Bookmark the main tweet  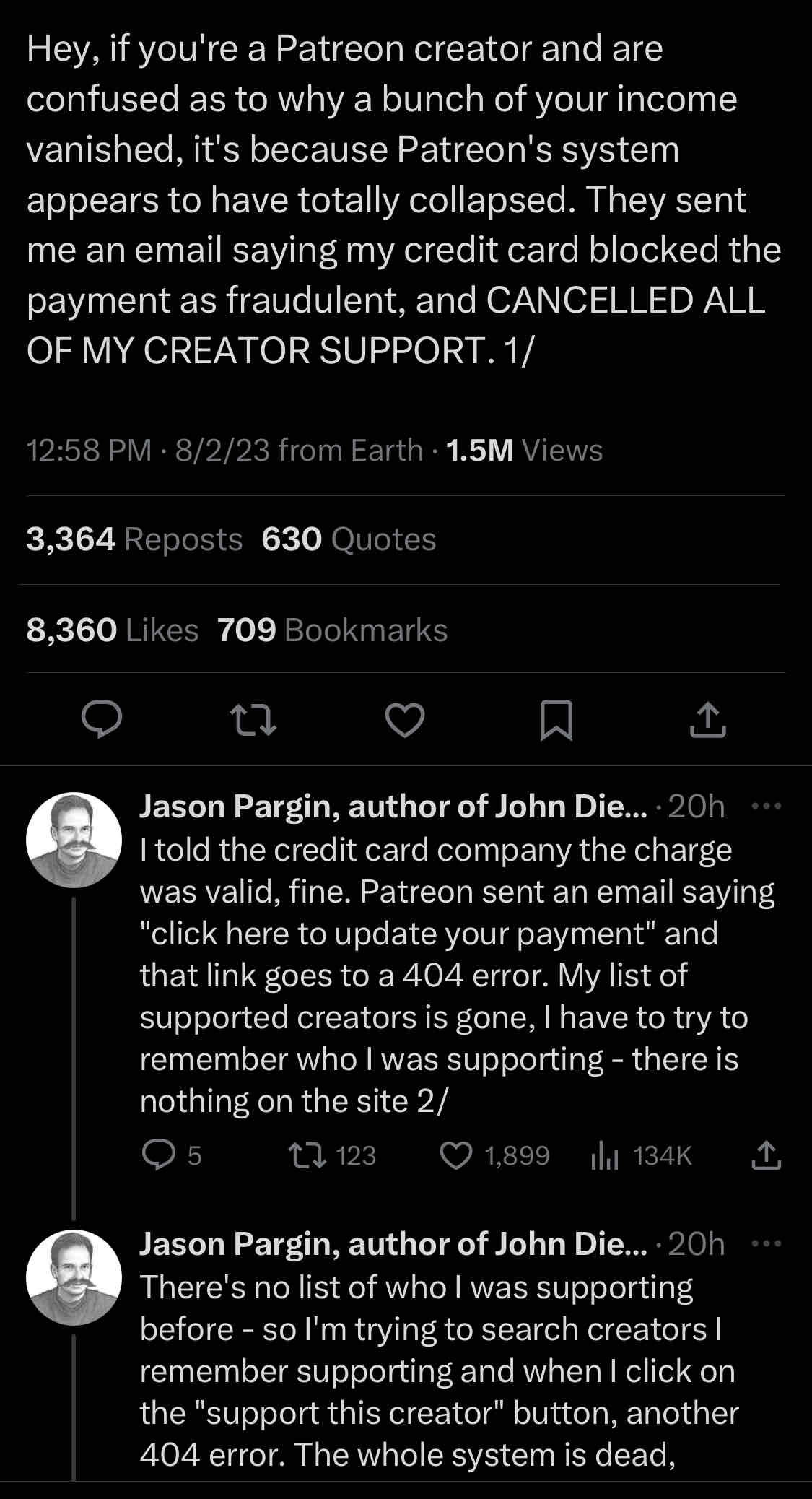tap(556, 720)
